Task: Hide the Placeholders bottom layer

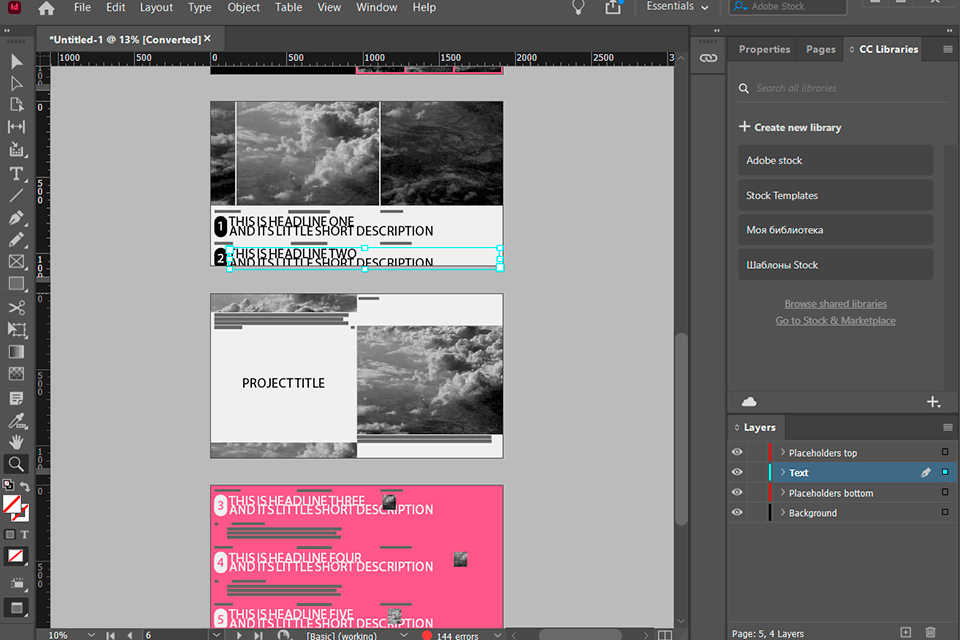Action: click(737, 492)
